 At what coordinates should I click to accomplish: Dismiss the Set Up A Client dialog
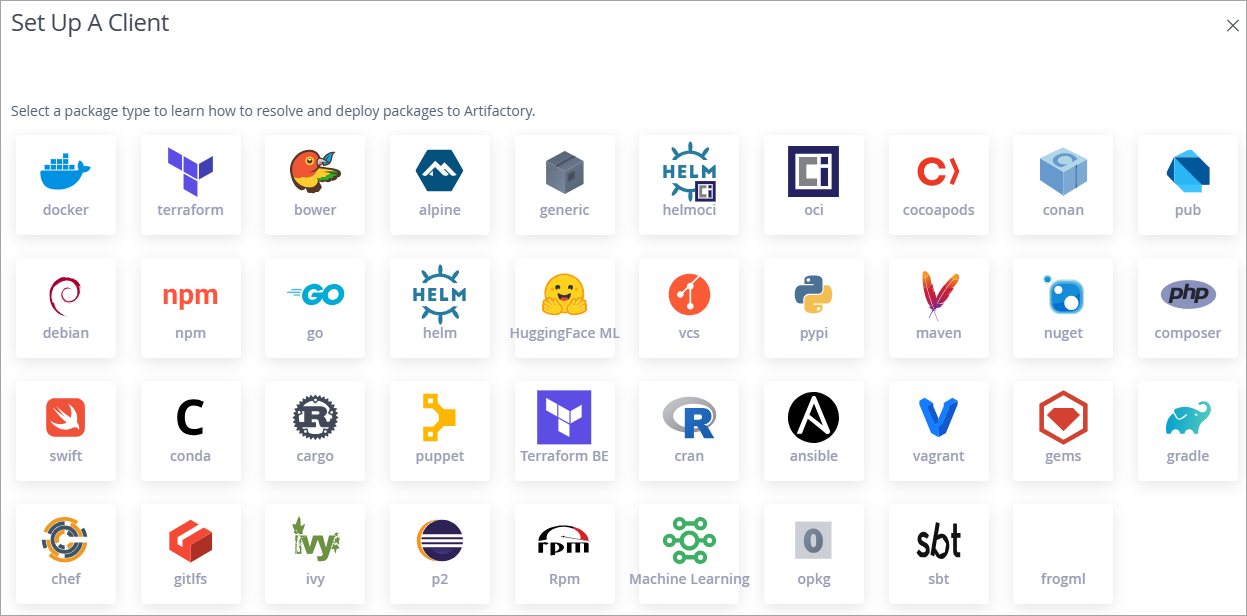pyautogui.click(x=1232, y=25)
